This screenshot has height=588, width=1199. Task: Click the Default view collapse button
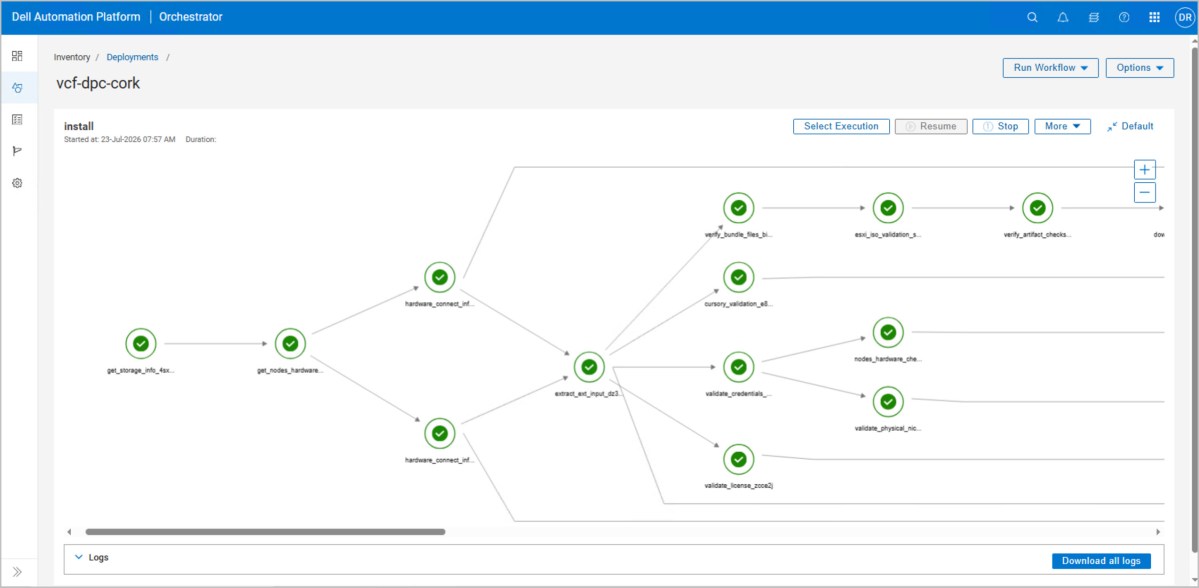pyautogui.click(x=1130, y=126)
